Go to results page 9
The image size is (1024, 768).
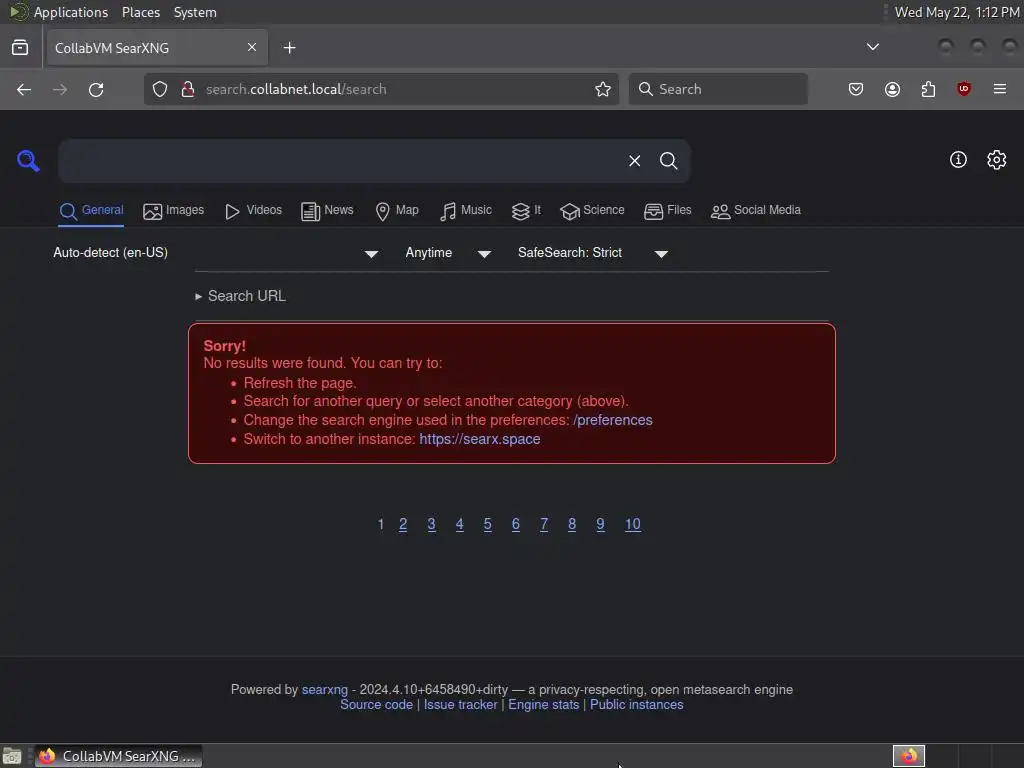(x=600, y=524)
